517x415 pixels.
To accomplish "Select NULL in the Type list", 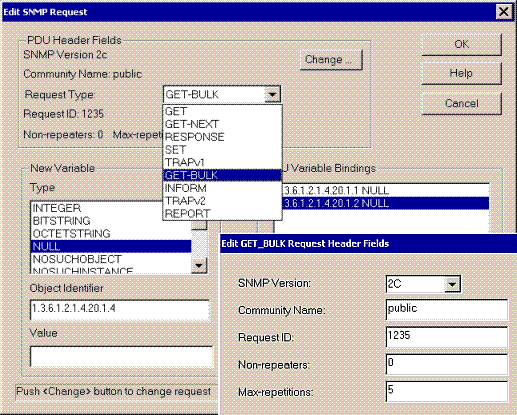I will 111,246.
